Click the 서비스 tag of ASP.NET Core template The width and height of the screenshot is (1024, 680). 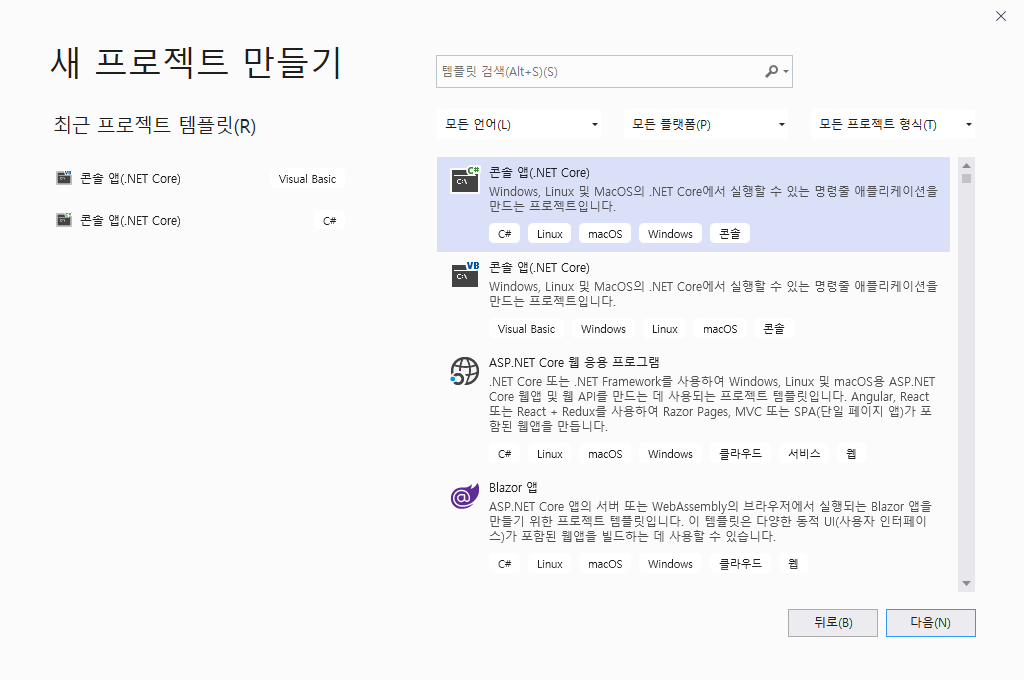(x=804, y=453)
